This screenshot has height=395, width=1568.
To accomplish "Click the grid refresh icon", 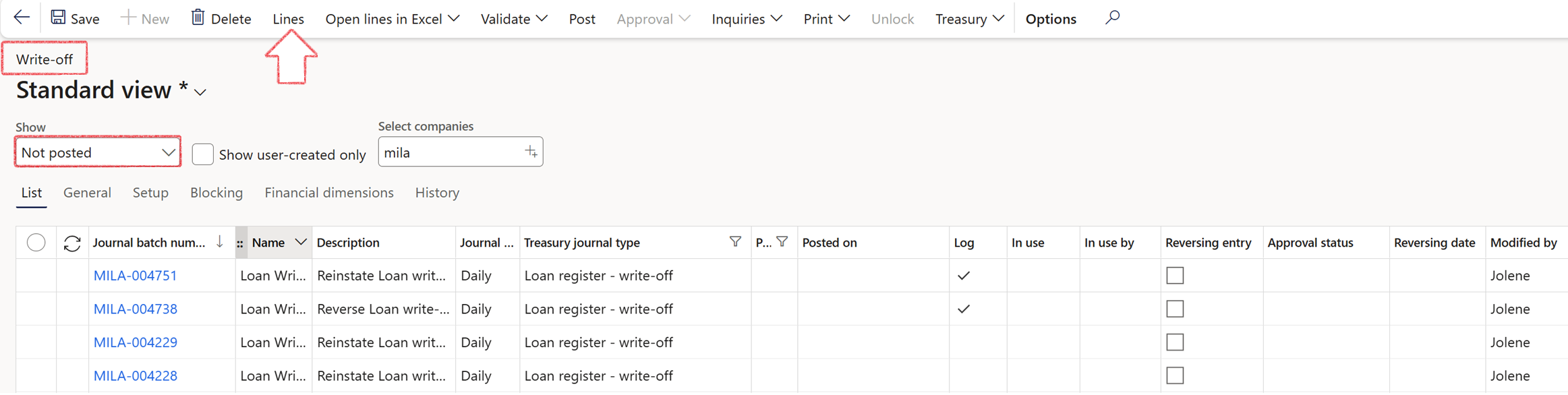I will (72, 243).
